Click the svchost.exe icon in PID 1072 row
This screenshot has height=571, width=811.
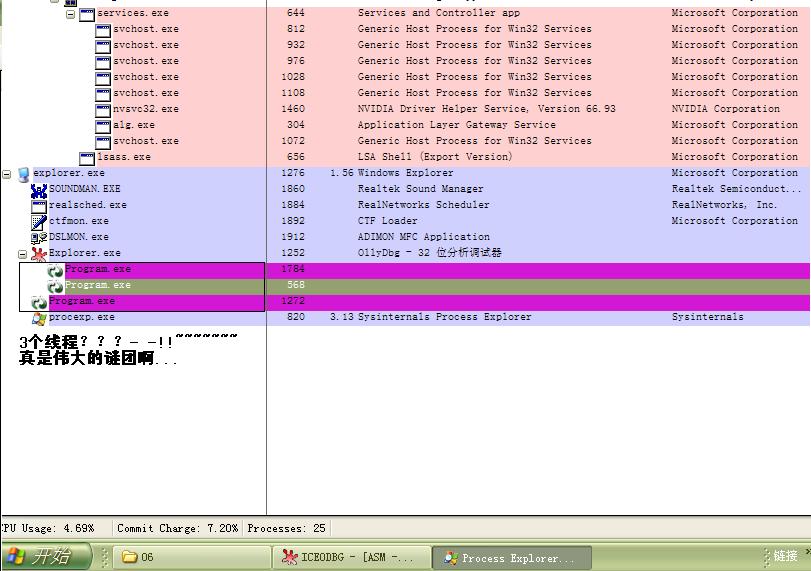click(x=103, y=142)
